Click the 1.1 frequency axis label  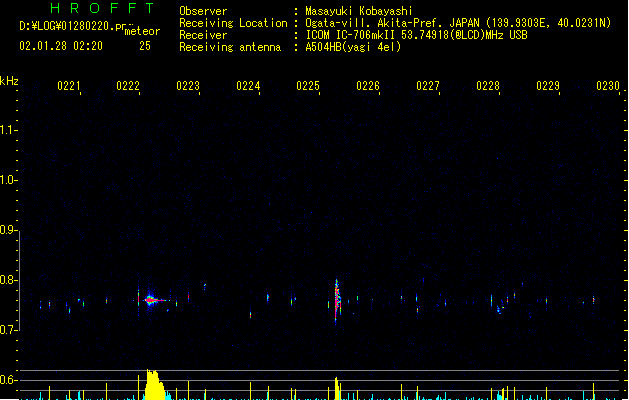7,130
